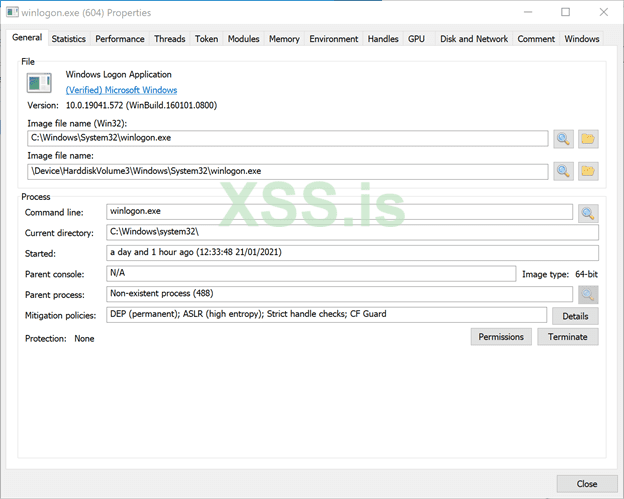Click the Image type 64-bit value
Viewport: 624px width, 499px height.
[587, 274]
